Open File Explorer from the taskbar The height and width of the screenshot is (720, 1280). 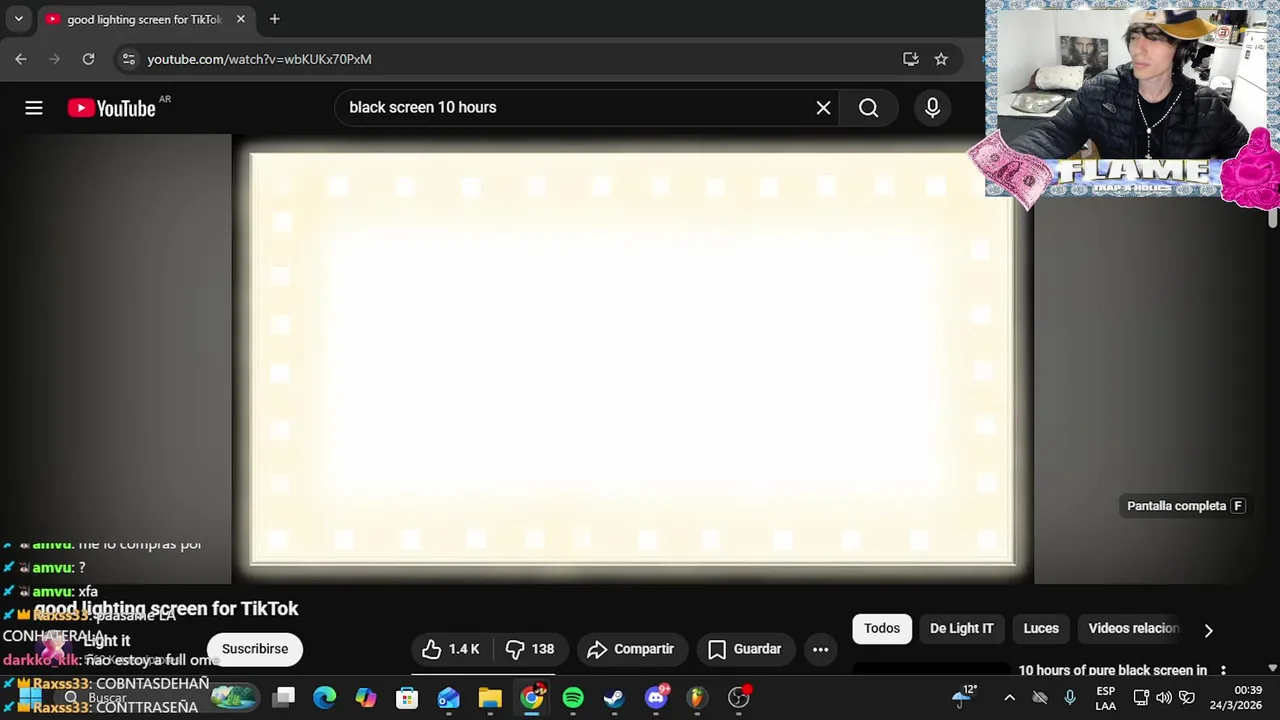(x=490, y=697)
